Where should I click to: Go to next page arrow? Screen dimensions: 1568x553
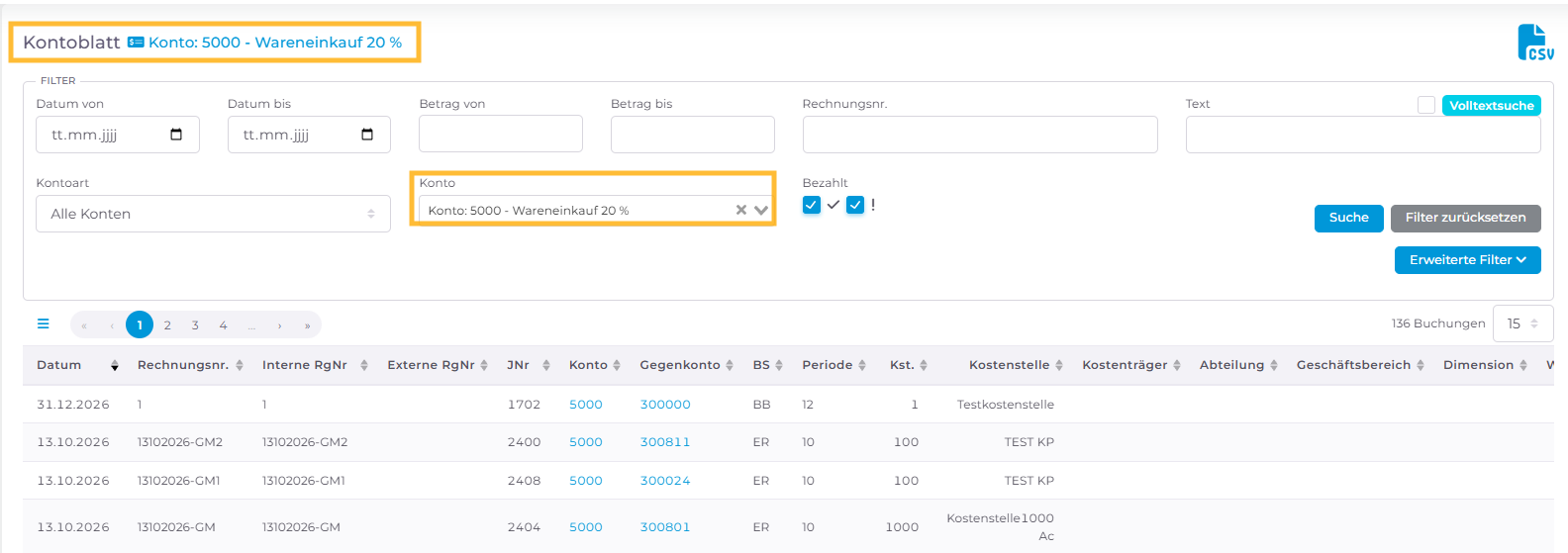280,324
